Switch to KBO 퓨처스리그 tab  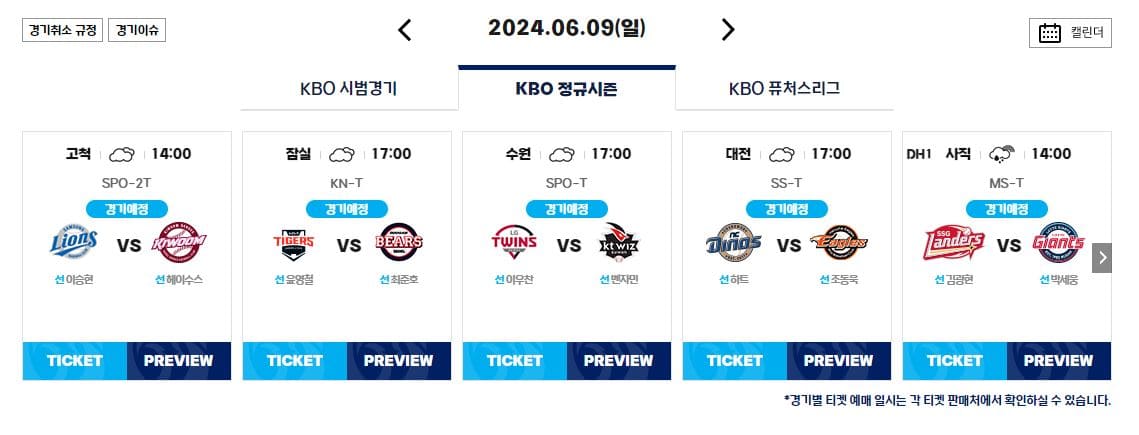[785, 89]
